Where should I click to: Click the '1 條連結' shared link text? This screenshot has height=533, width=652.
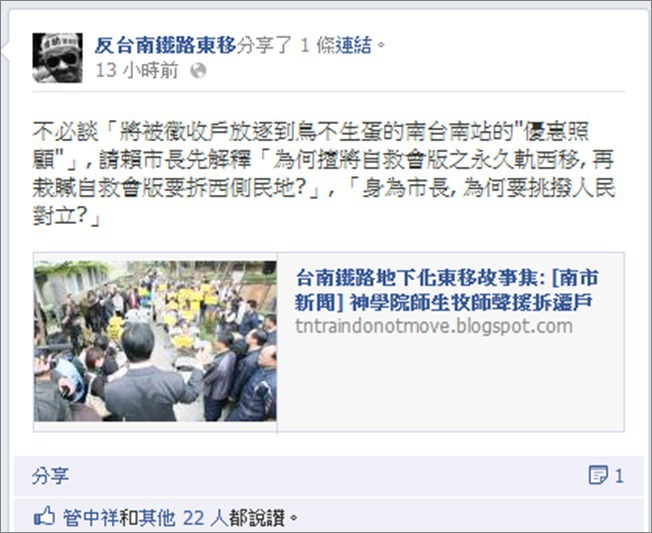point(336,45)
